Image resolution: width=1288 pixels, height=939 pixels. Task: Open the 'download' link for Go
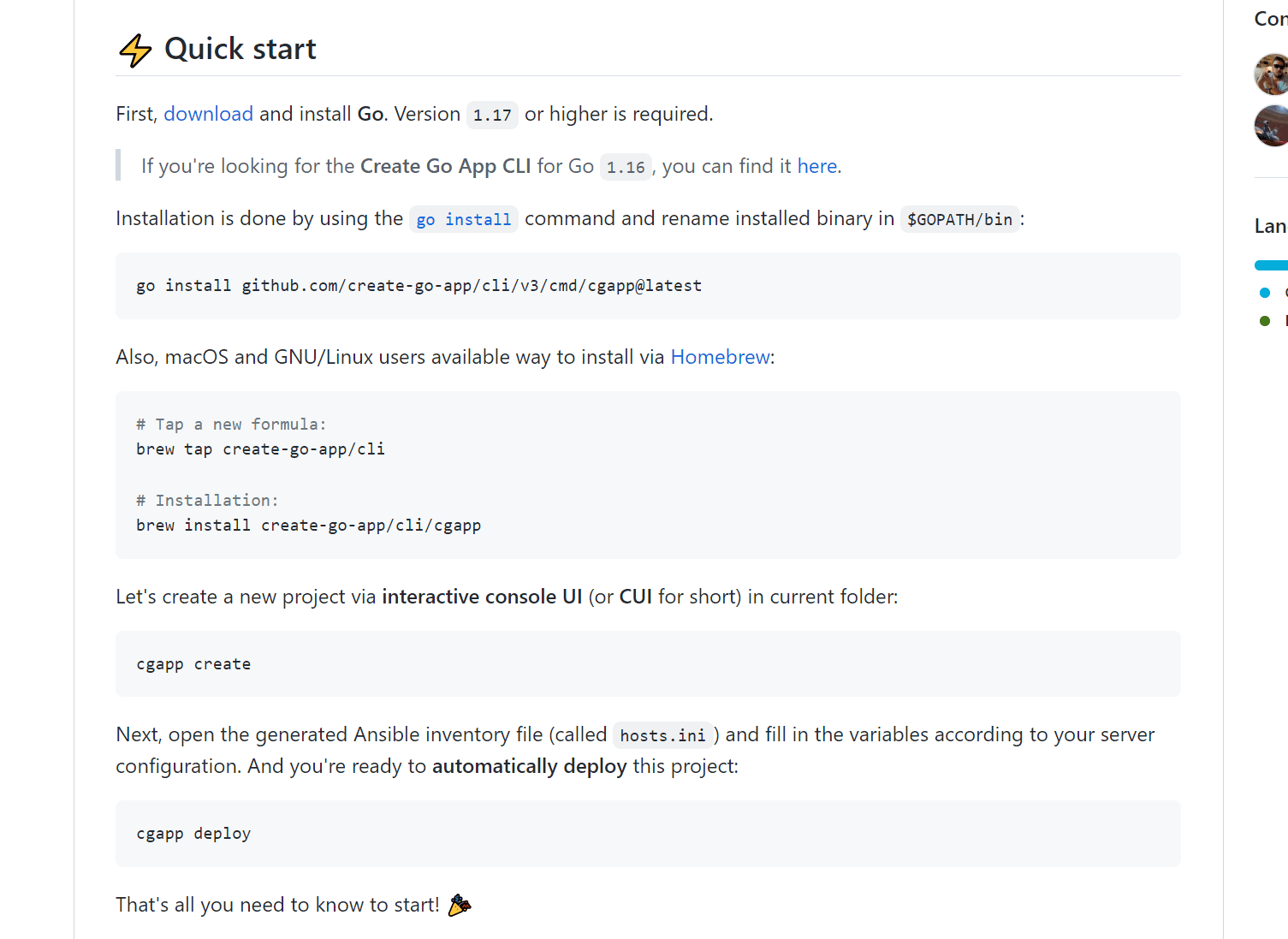pyautogui.click(x=208, y=114)
